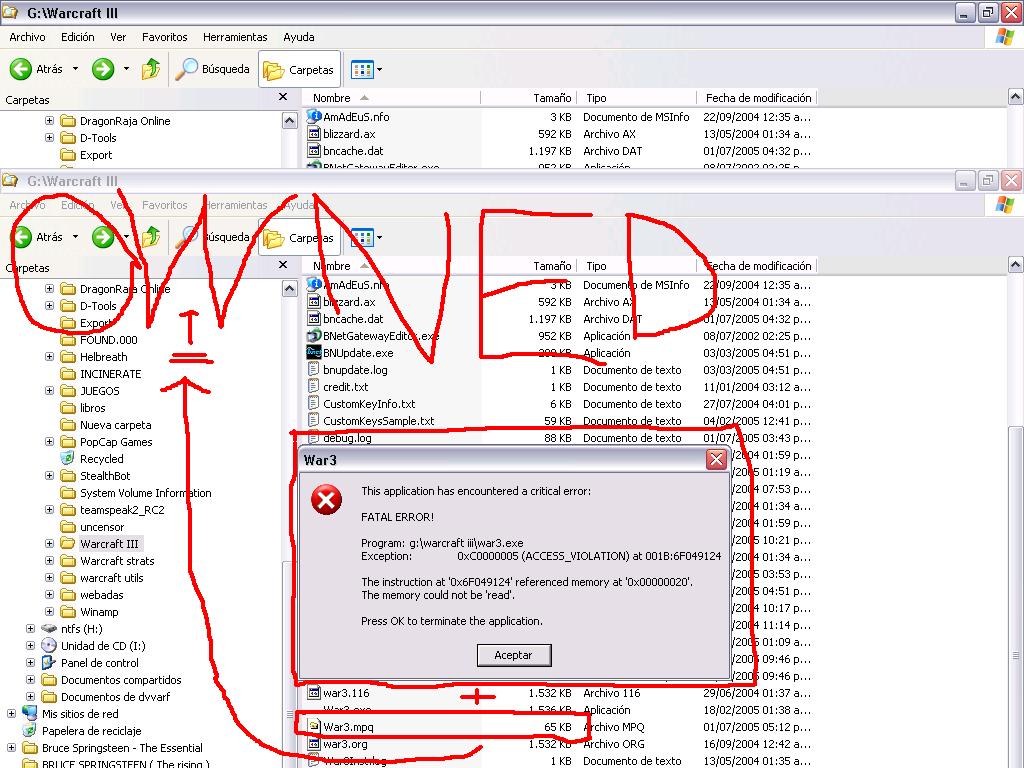
Task: Select Mis sitios de red network icon
Action: 30,713
